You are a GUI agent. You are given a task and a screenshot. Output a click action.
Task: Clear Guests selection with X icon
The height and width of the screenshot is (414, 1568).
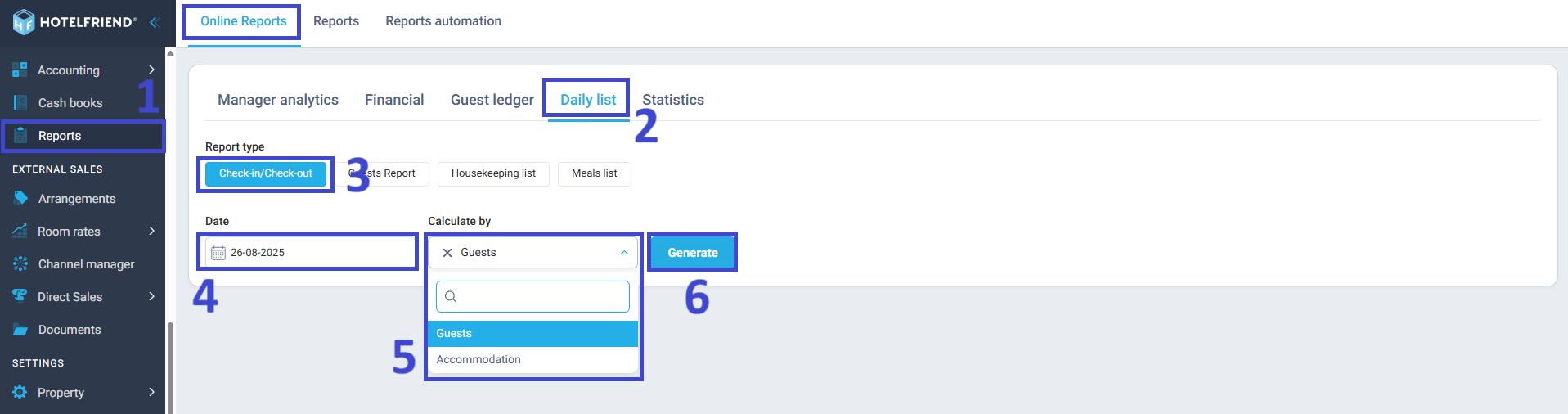[x=447, y=253]
